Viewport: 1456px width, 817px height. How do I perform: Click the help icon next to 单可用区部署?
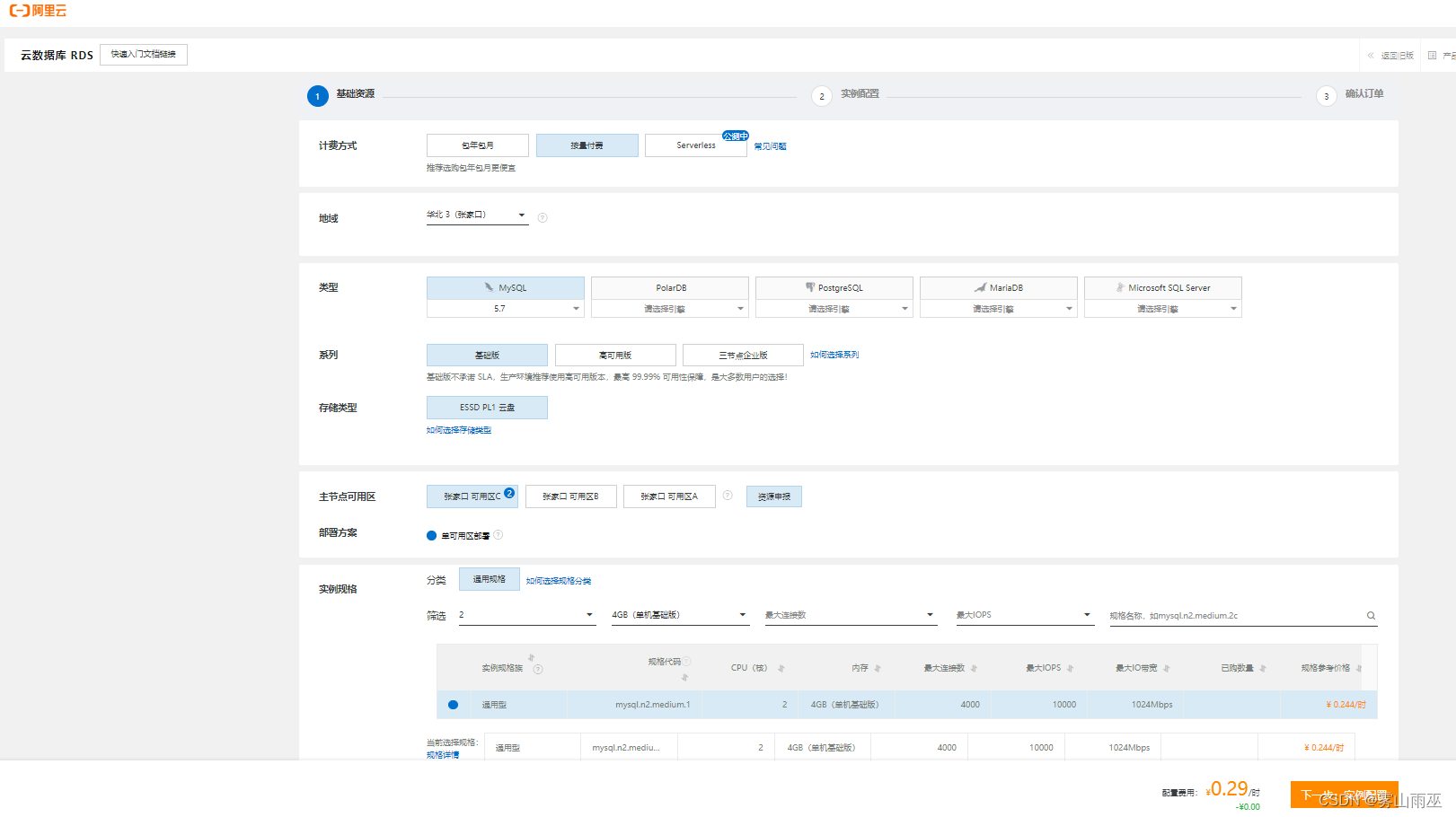tap(499, 535)
